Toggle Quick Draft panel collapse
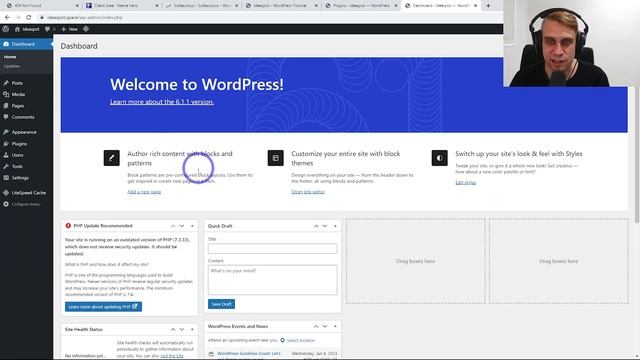The height and width of the screenshot is (360, 640). pos(335,226)
